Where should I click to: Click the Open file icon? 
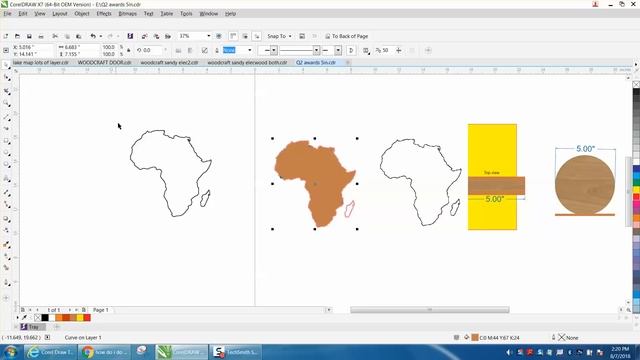17,36
